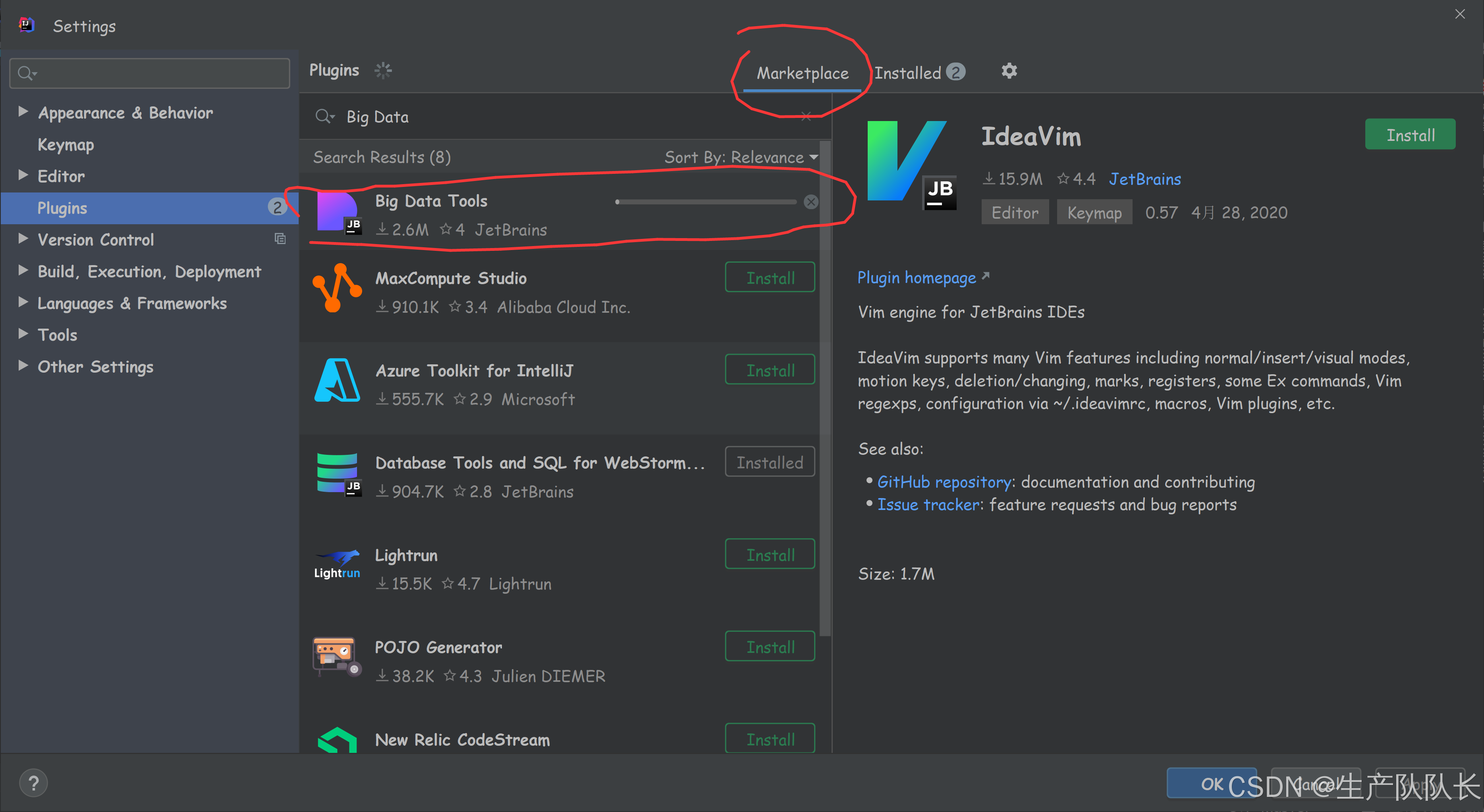This screenshot has width=1484, height=812.
Task: Expand the Other Settings node
Action: coord(23,366)
